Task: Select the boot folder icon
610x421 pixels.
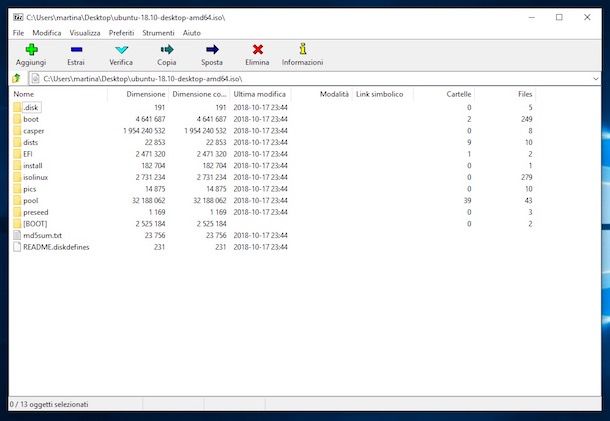Action: coord(17,119)
